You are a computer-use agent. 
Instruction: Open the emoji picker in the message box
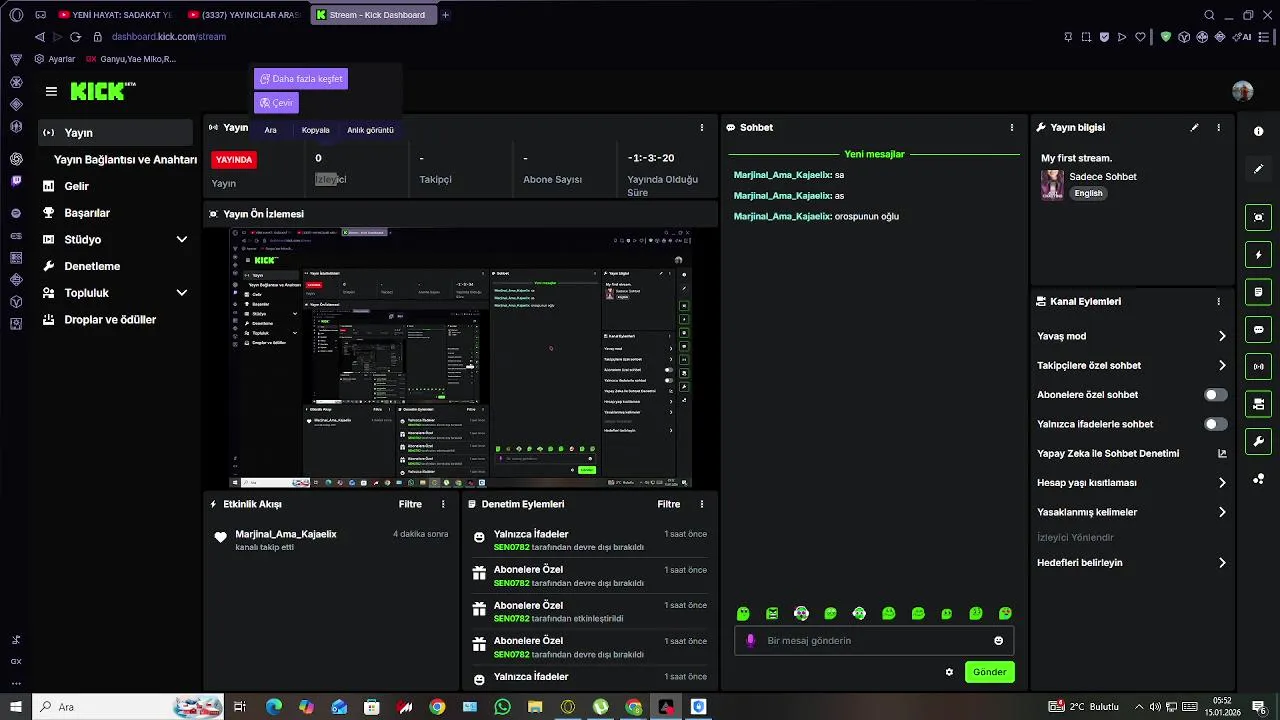(998, 641)
